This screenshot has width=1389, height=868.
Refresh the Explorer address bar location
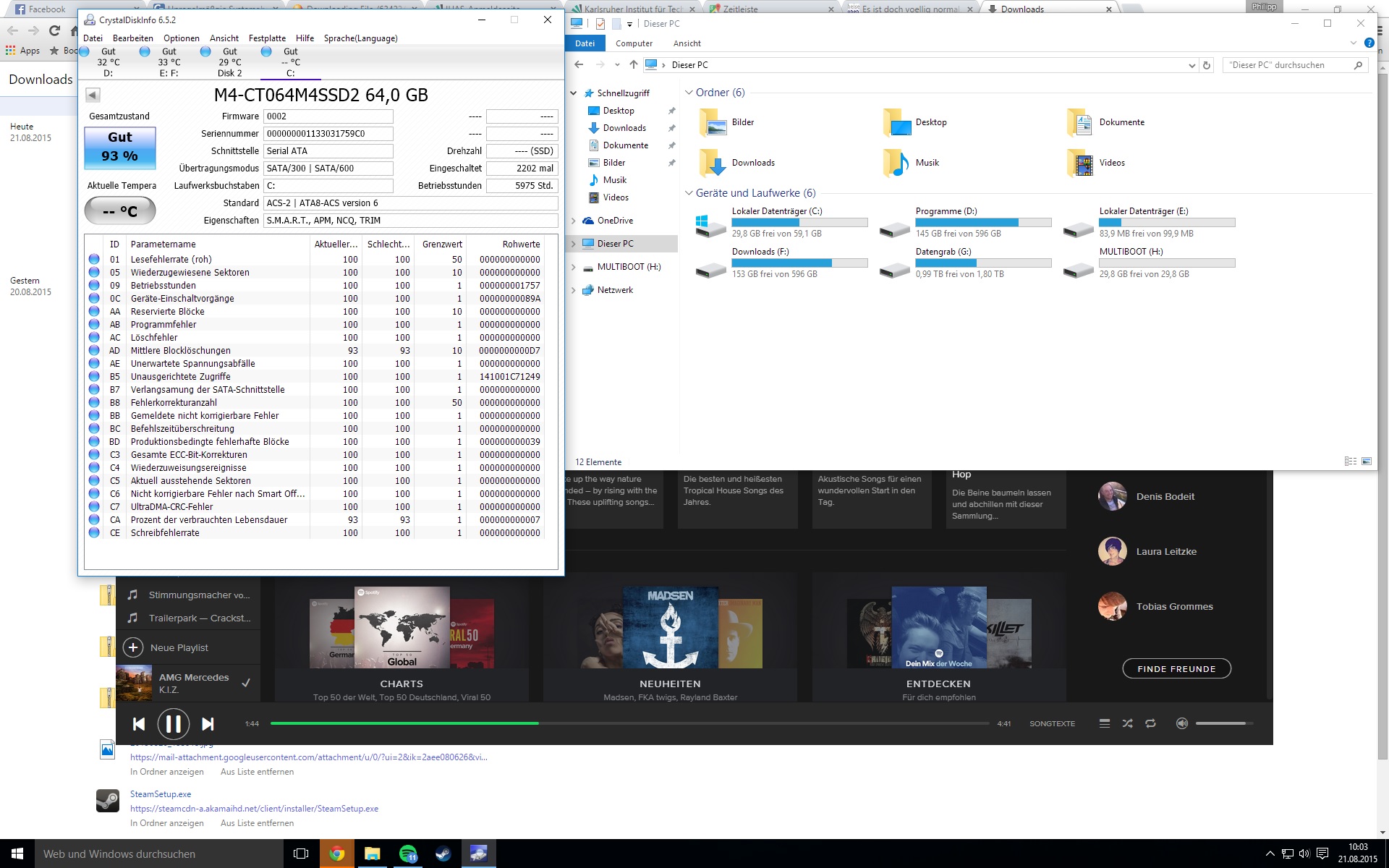pos(1206,65)
